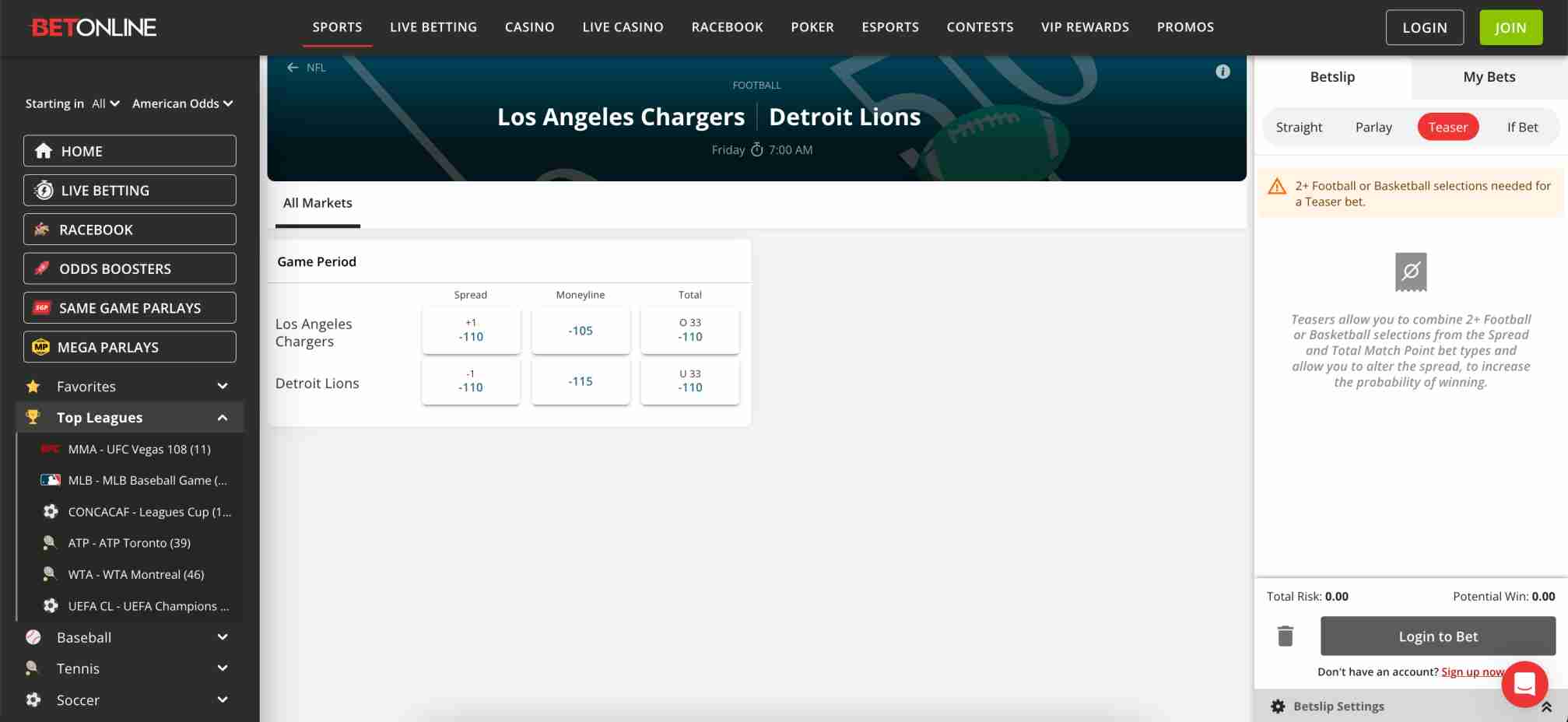This screenshot has height=722, width=1568.
Task: Click the info icon on the match banner
Action: [x=1222, y=72]
